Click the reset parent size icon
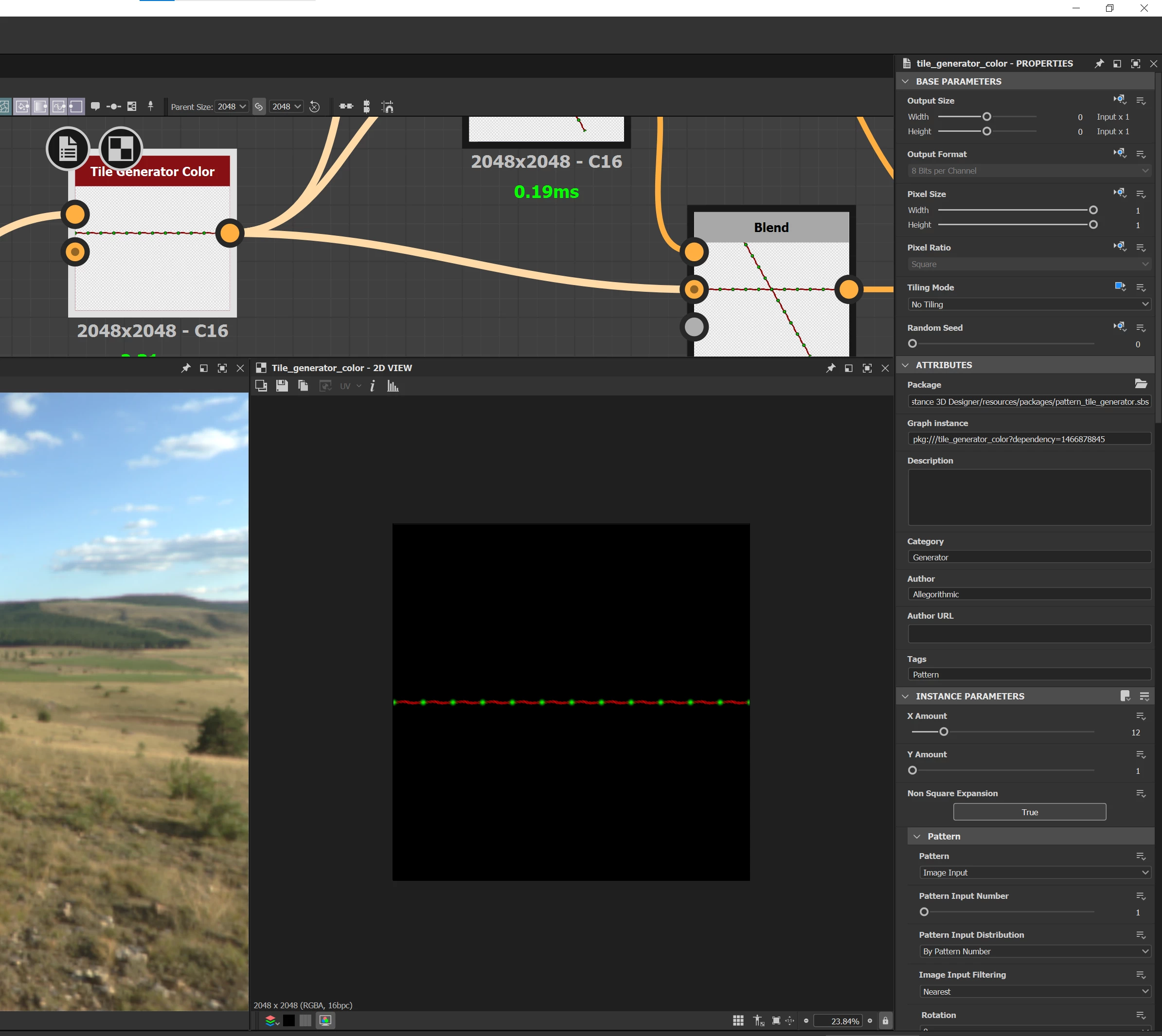The height and width of the screenshot is (1036, 1162). coord(314,107)
